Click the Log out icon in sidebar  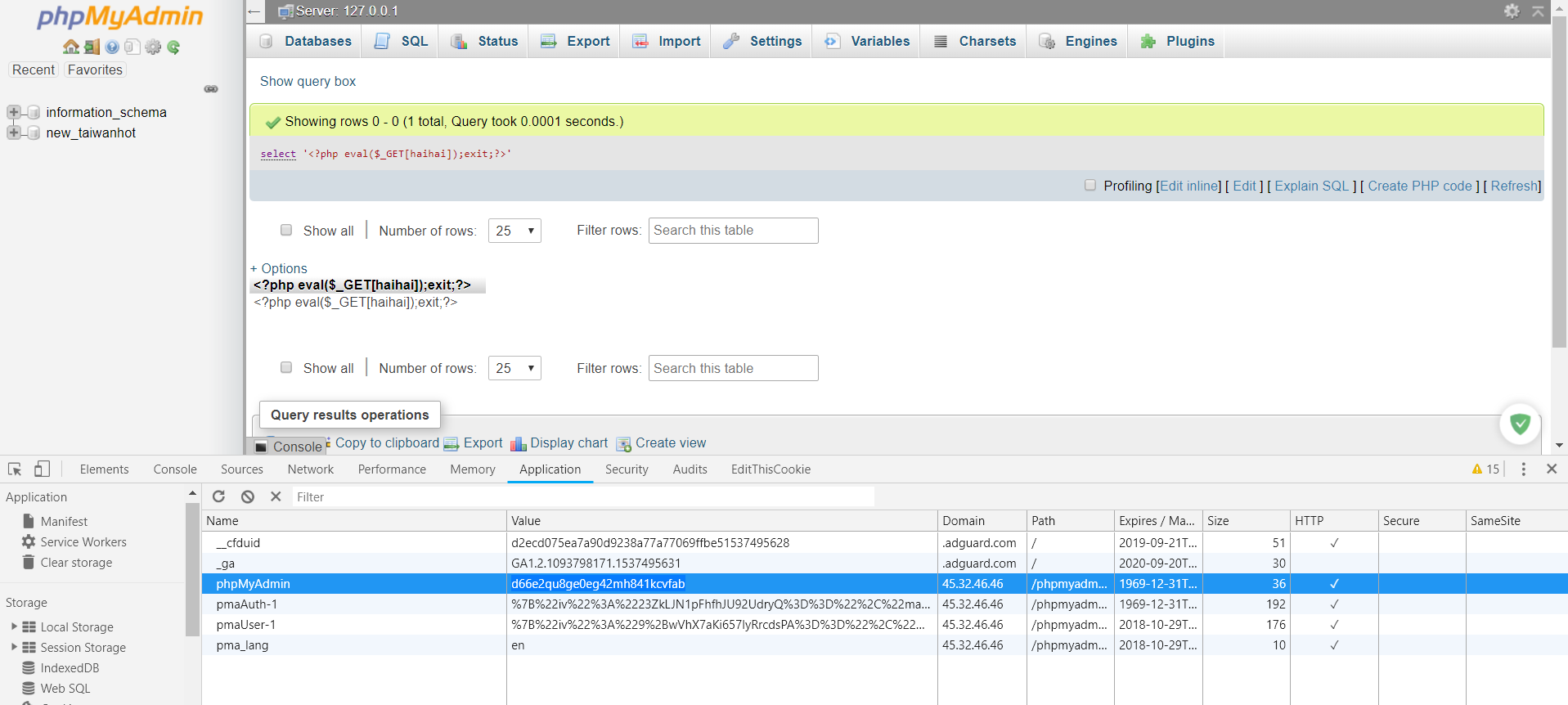click(x=92, y=47)
